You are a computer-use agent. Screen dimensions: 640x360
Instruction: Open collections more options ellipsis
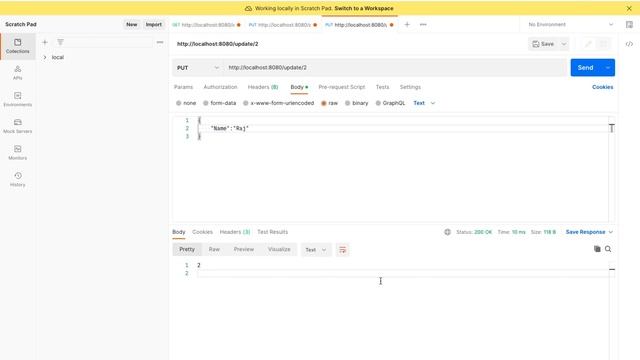160,42
